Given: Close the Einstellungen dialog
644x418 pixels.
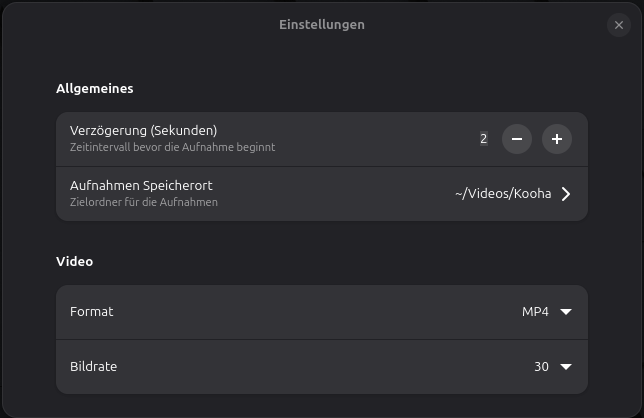Looking at the screenshot, I should [619, 25].
